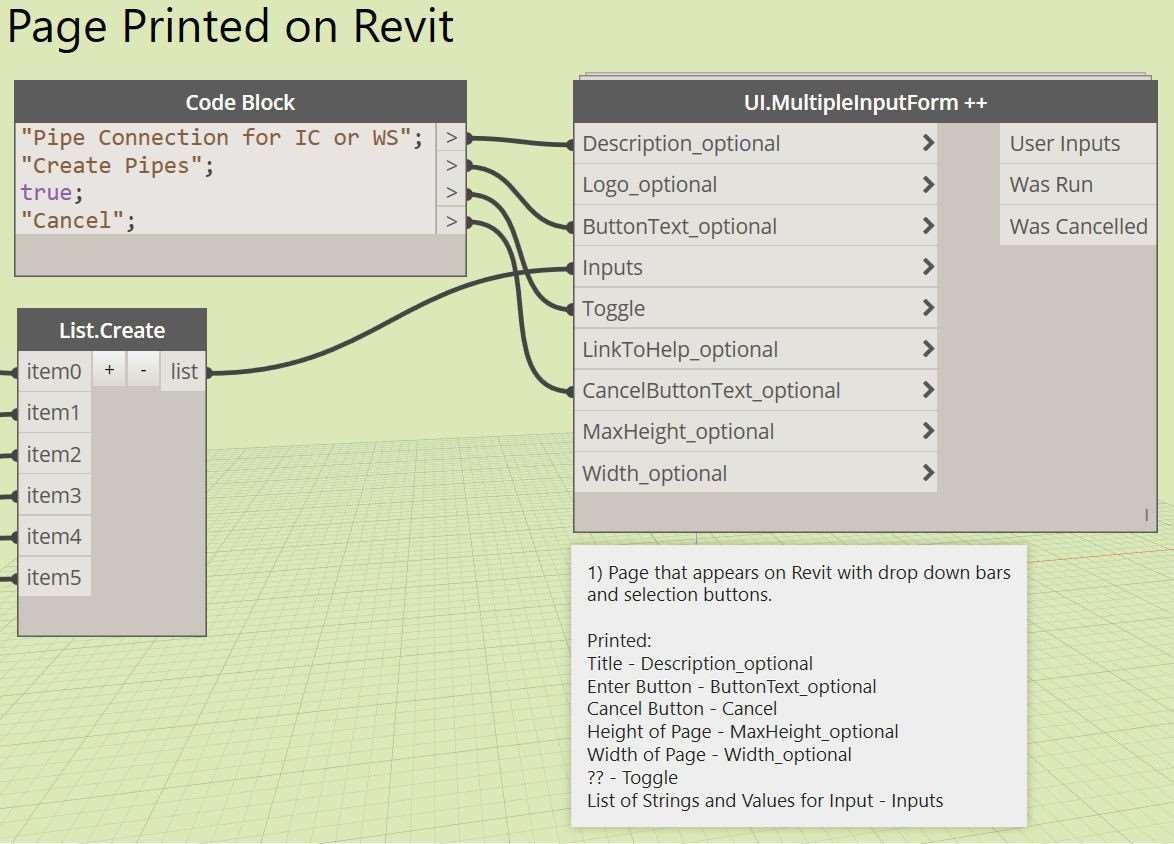1174x844 pixels.
Task: Select the User Inputs output port
Action: click(x=1078, y=143)
